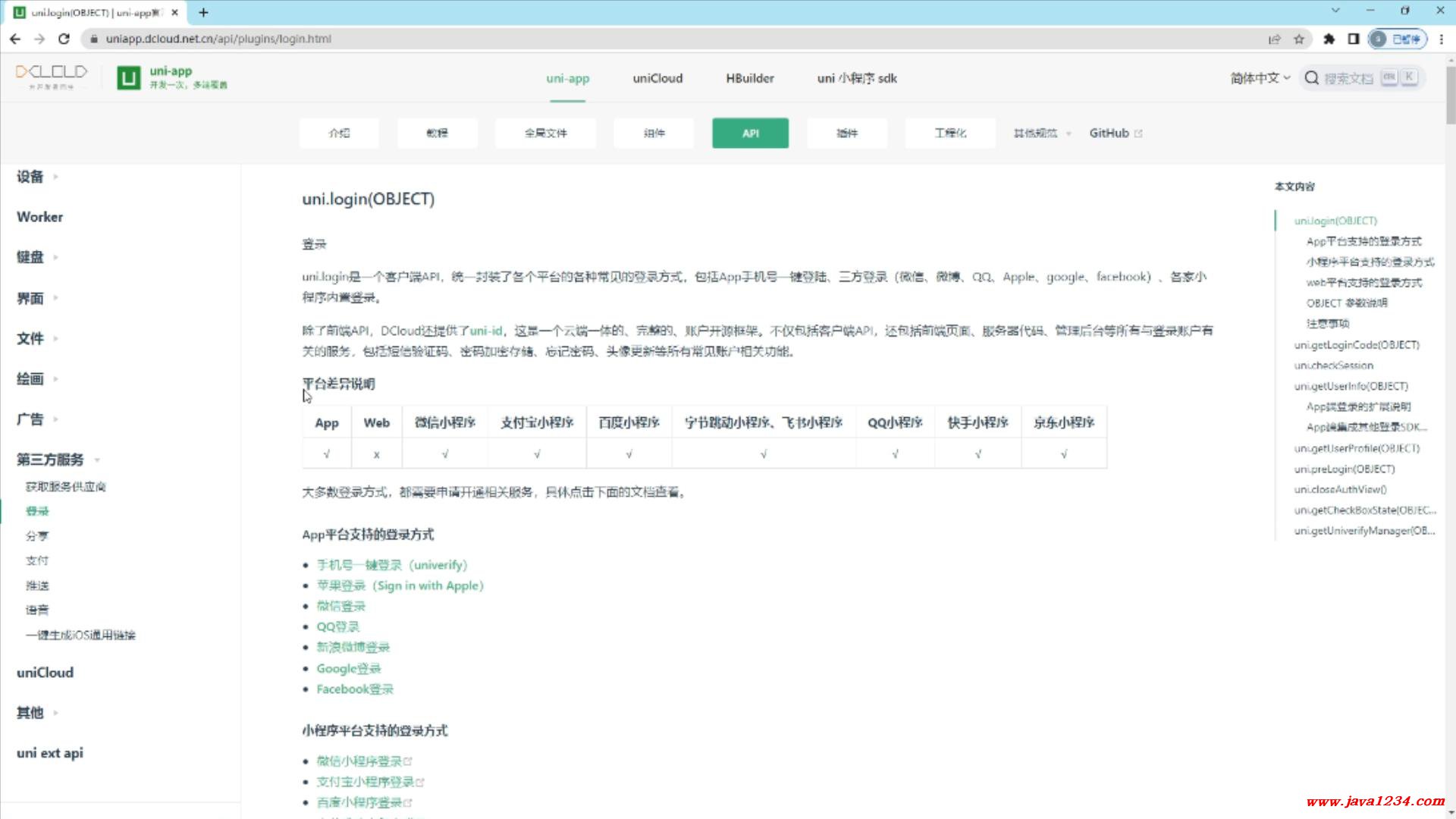
Task: Click the site lock icon in address bar
Action: (94, 39)
